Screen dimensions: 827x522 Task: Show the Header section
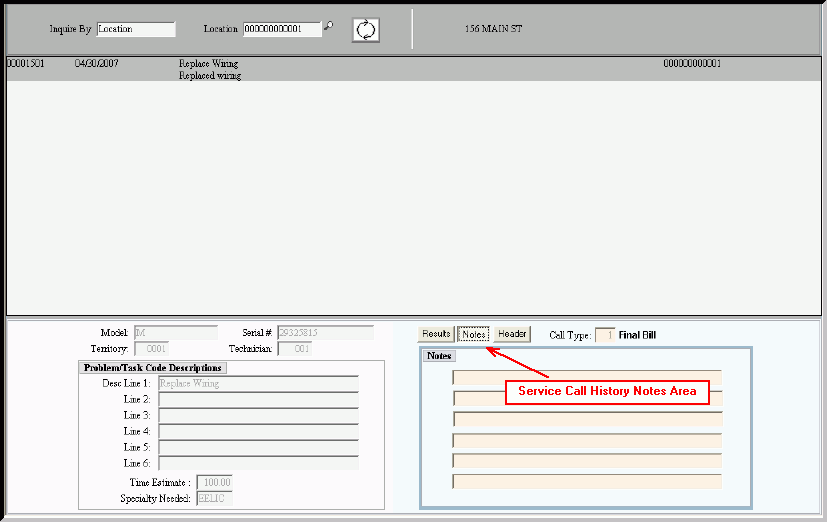pos(512,334)
